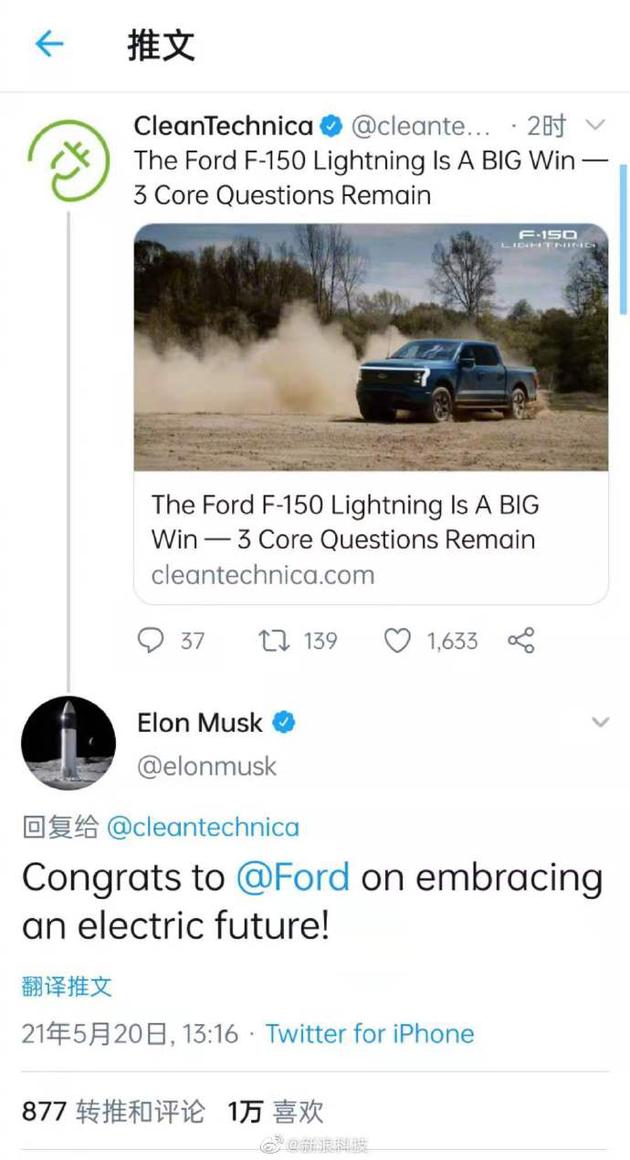Click the Twitter for iPhone source link
630x1160 pixels.
[x=369, y=1033]
